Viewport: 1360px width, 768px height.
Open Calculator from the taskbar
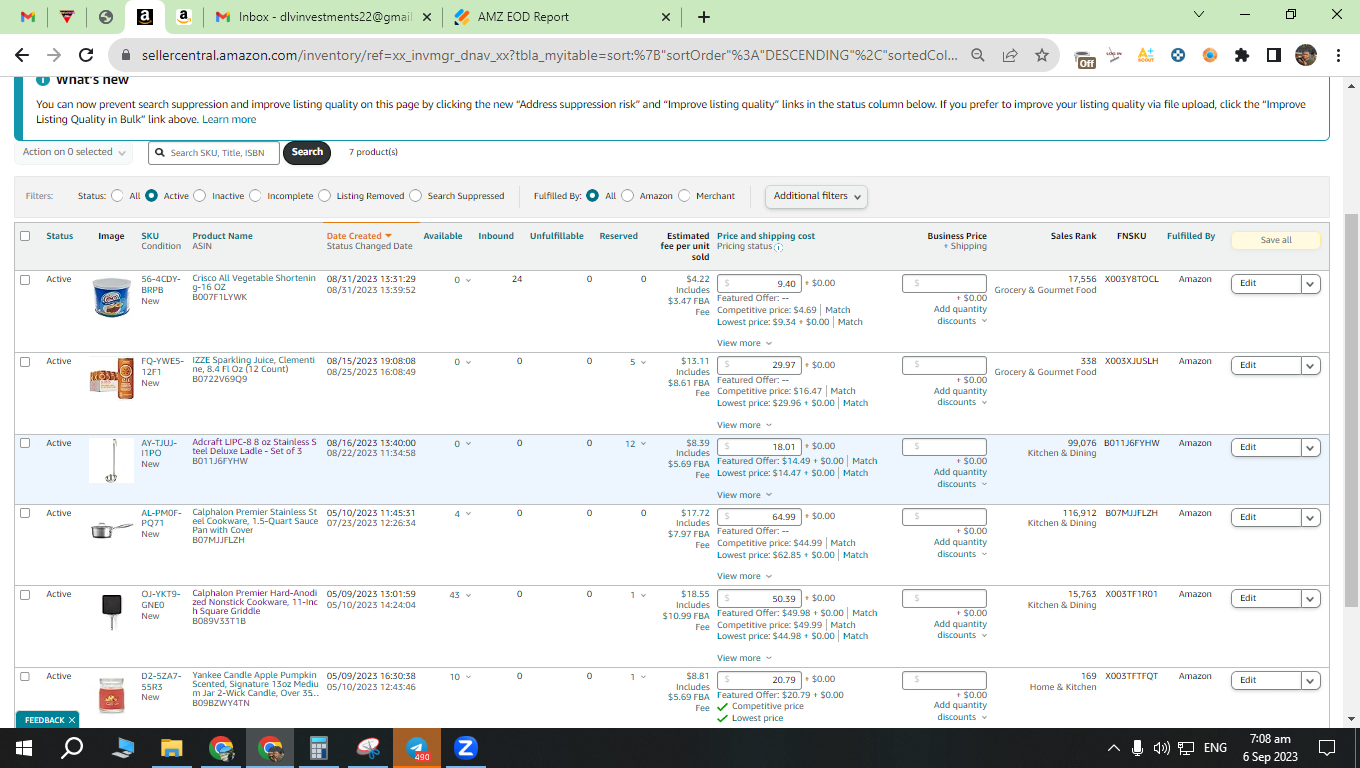[x=319, y=747]
